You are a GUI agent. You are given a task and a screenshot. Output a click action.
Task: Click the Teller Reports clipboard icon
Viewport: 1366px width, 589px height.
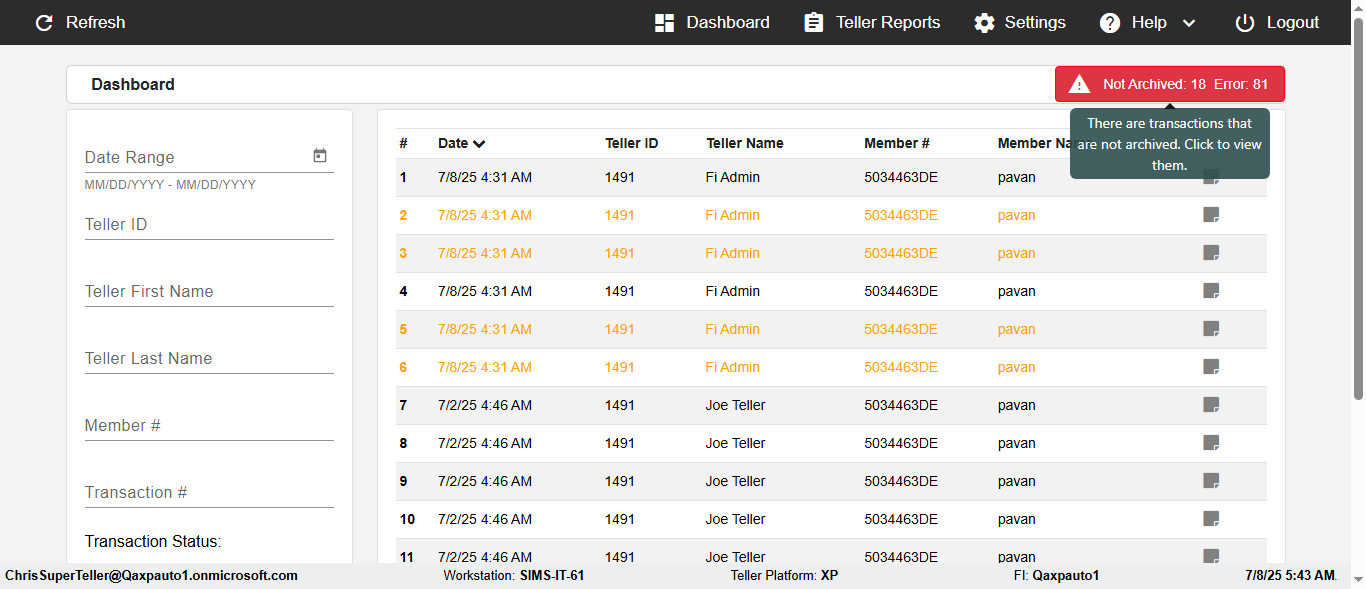pos(814,23)
